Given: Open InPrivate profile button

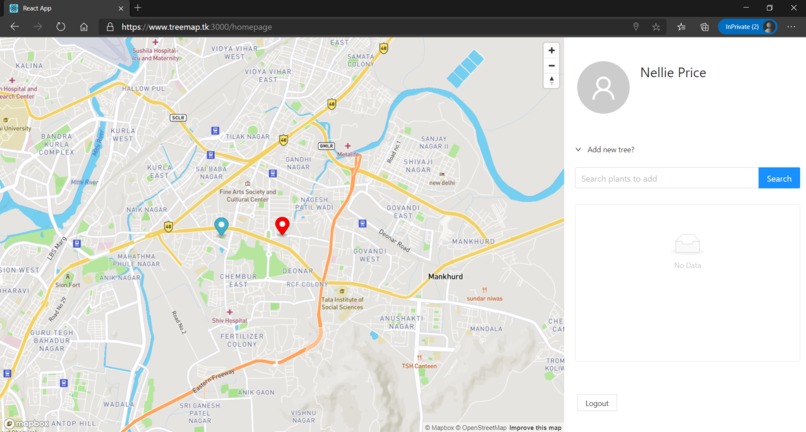Looking at the screenshot, I should pos(747,27).
